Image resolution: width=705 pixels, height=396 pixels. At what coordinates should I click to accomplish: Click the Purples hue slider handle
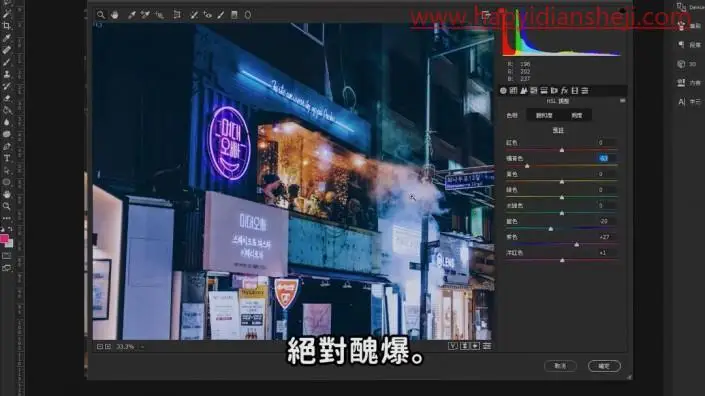click(576, 245)
